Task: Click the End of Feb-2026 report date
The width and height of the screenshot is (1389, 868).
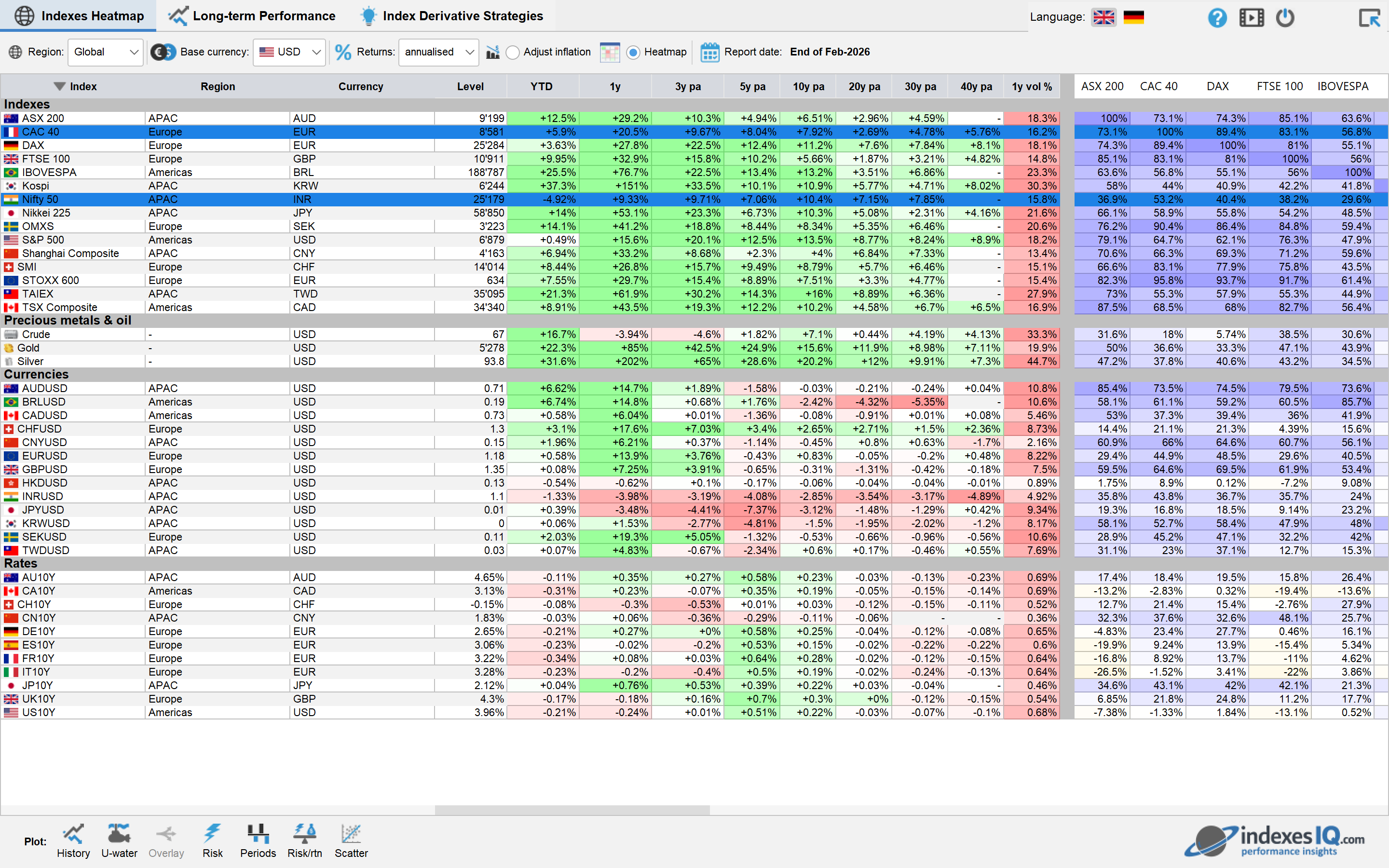Action: [830, 52]
